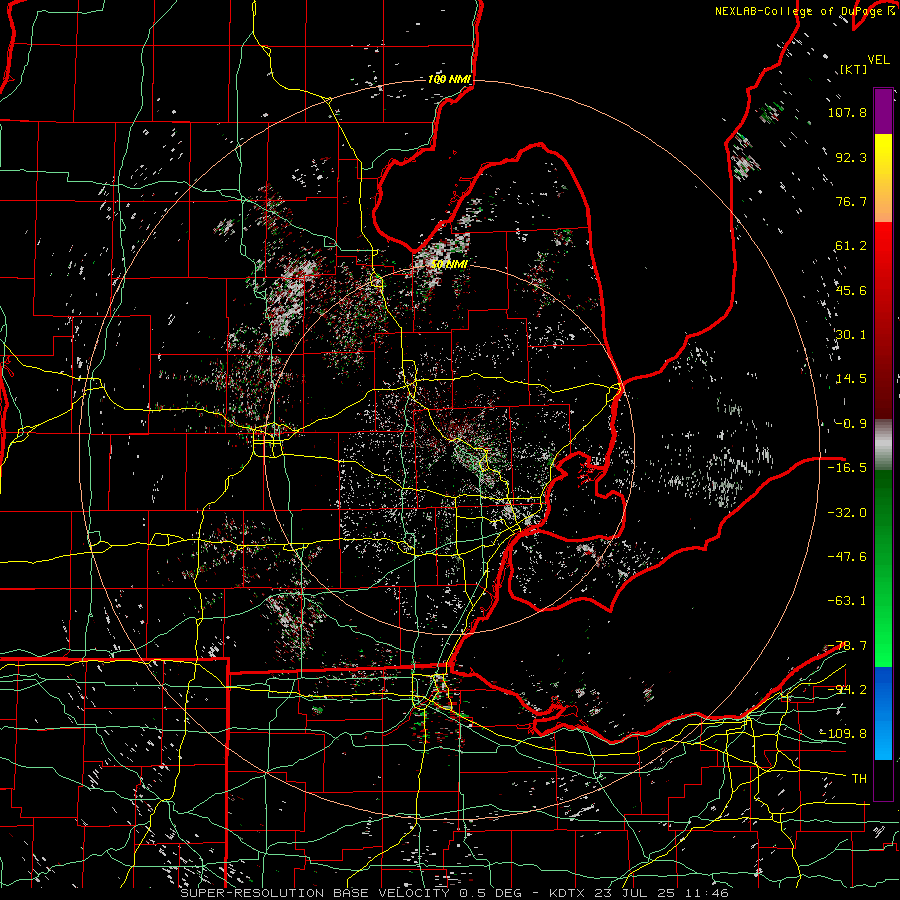Viewport: 900px width, 900px height.
Task: Click the Super-Resolution Base Velocity caption
Action: click(x=455, y=893)
